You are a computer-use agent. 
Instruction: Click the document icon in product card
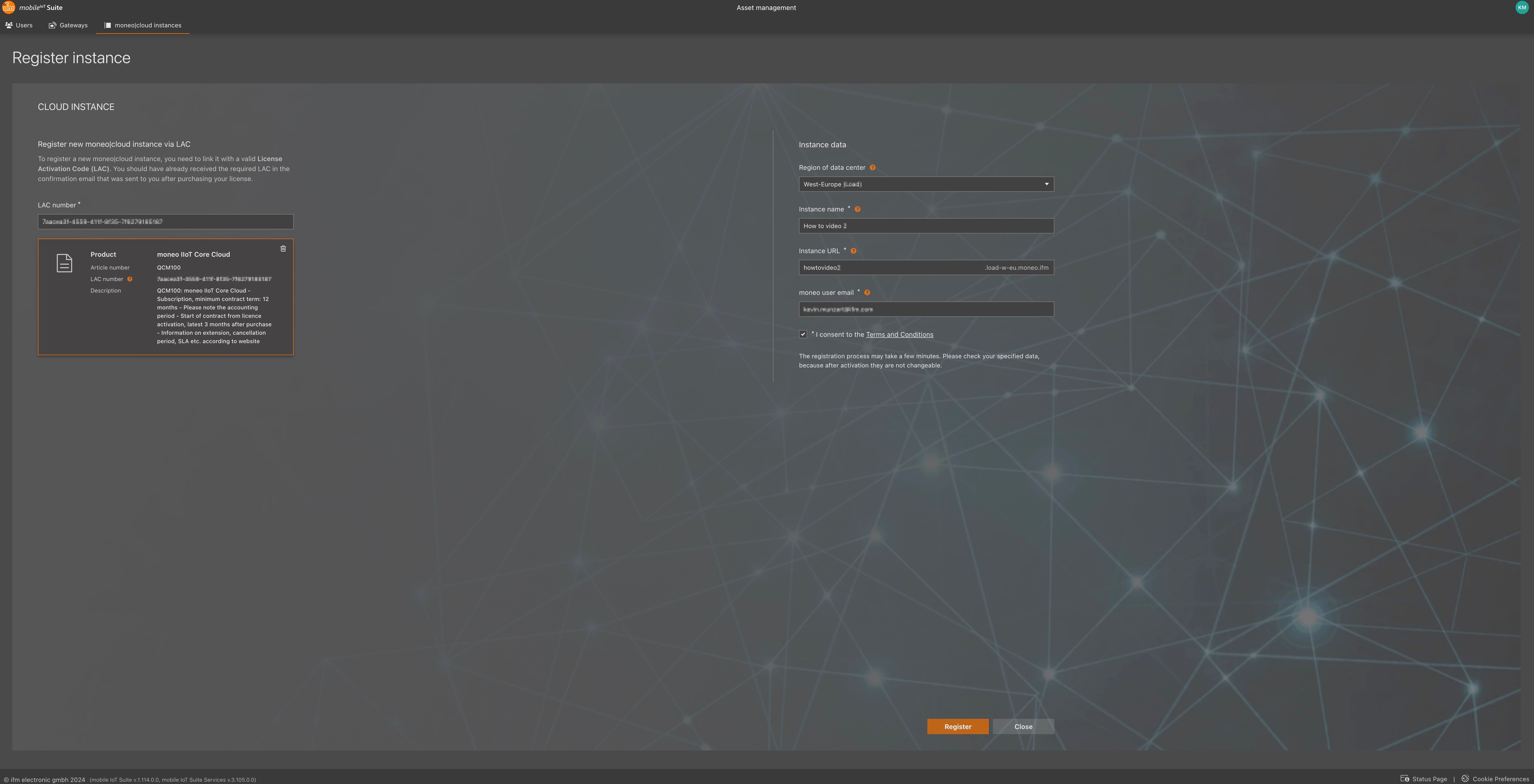pos(64,263)
